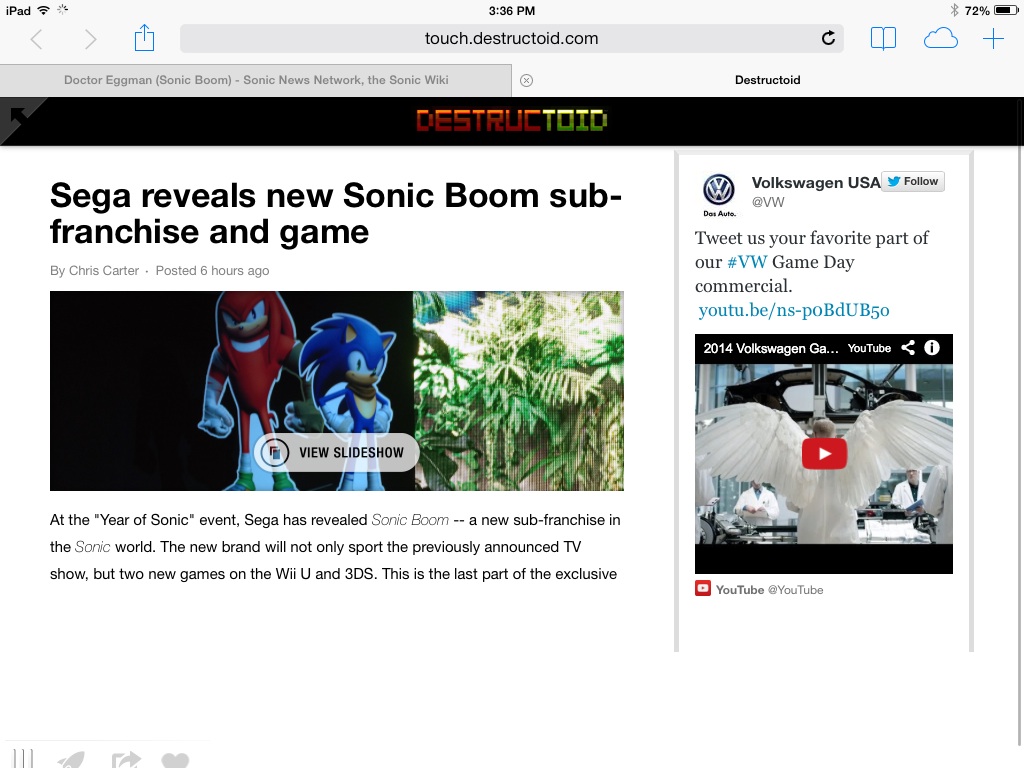This screenshot has height=768, width=1024.
Task: Open the "2014 Volkswagen Ga..." video title
Action: click(771, 348)
